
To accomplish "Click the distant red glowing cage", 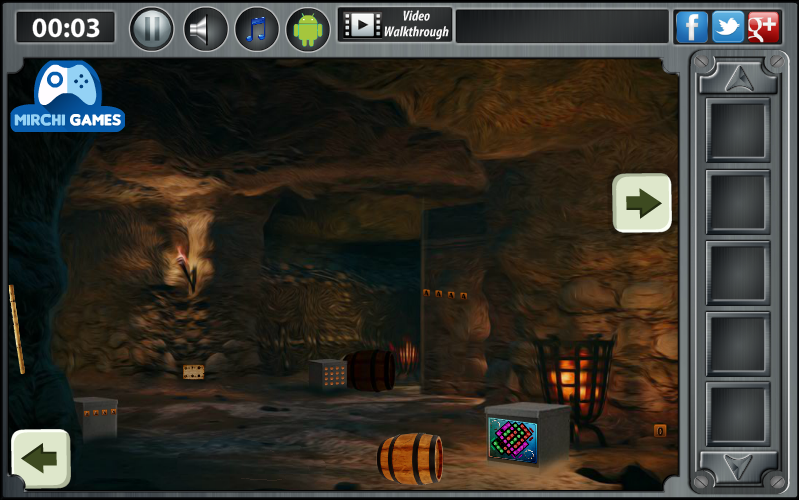I will pyautogui.click(x=406, y=355).
